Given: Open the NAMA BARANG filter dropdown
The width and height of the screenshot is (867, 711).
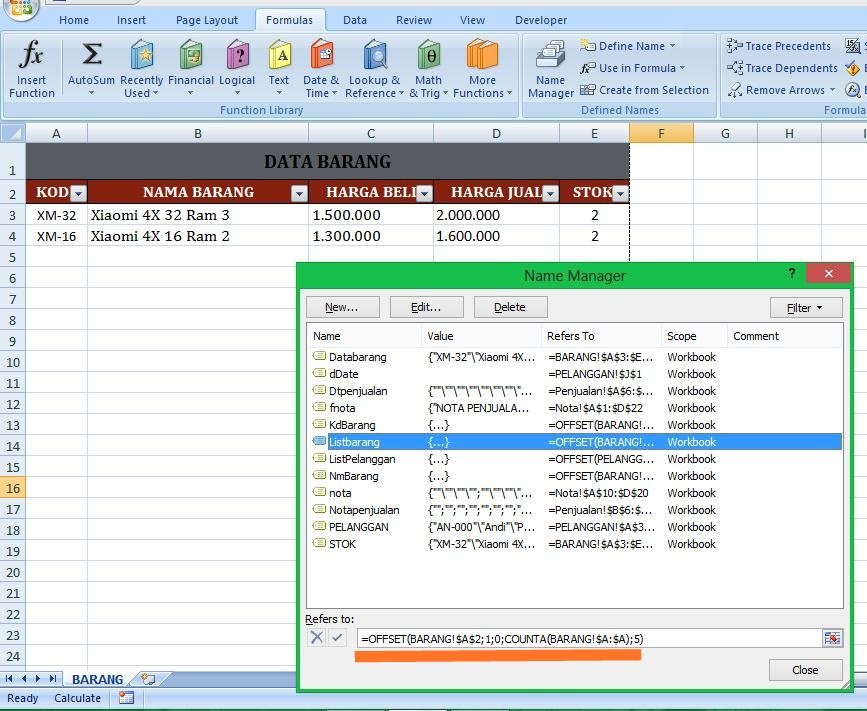Looking at the screenshot, I should tap(299, 192).
